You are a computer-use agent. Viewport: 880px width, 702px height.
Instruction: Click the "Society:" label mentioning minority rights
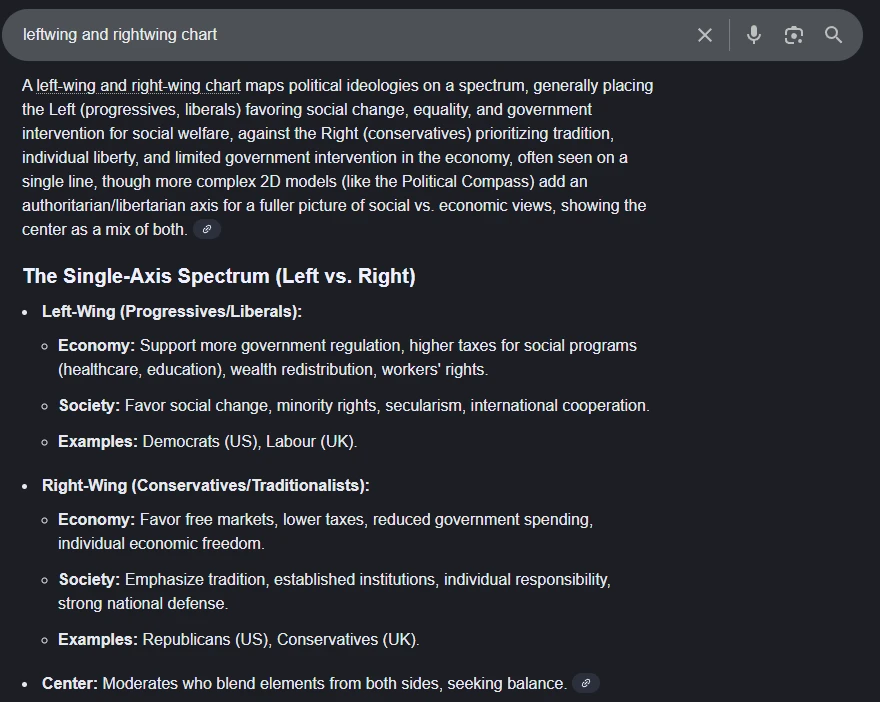[89, 405]
